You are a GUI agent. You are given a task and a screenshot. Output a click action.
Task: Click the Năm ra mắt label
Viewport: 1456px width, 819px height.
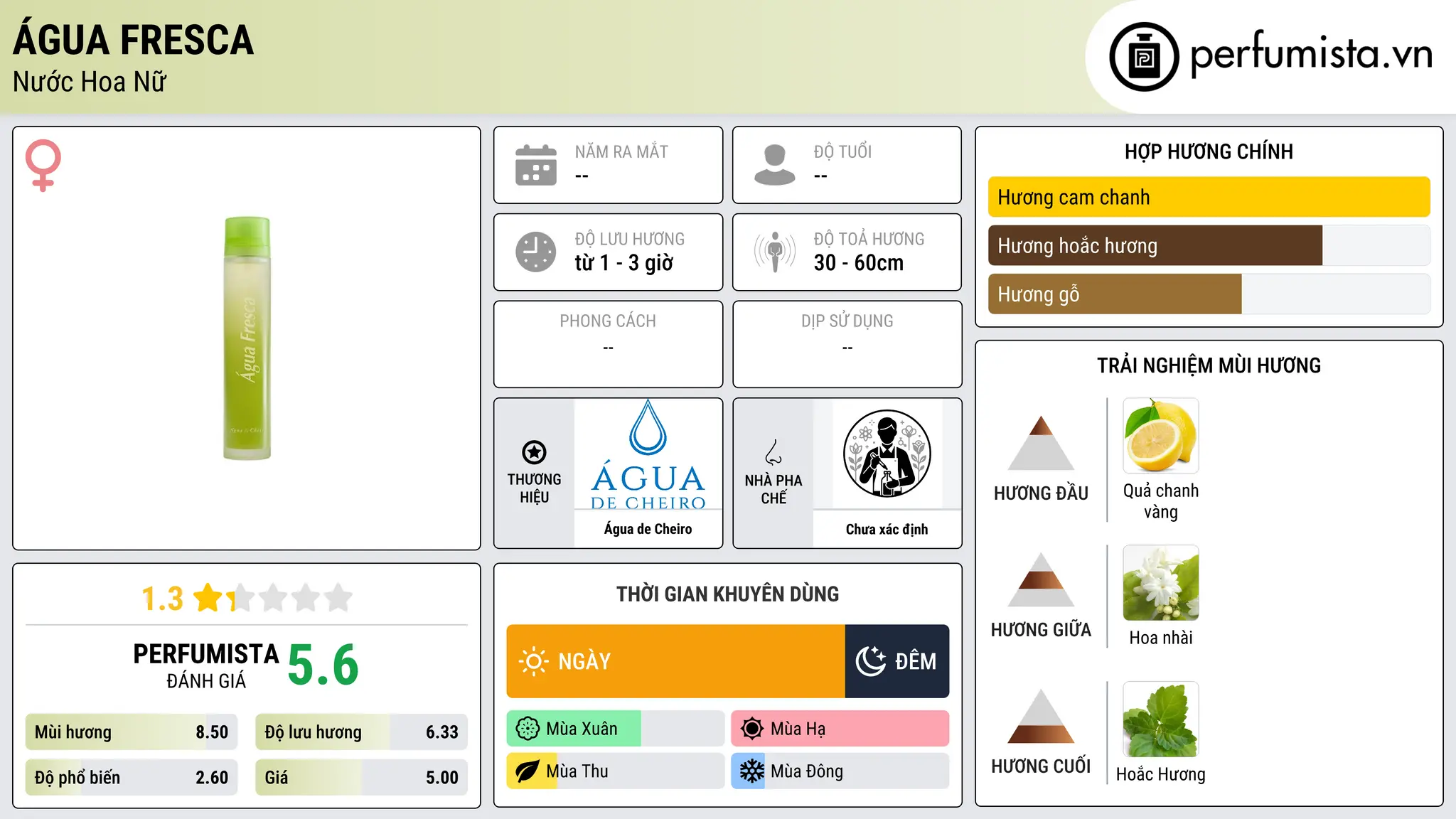[x=621, y=151]
